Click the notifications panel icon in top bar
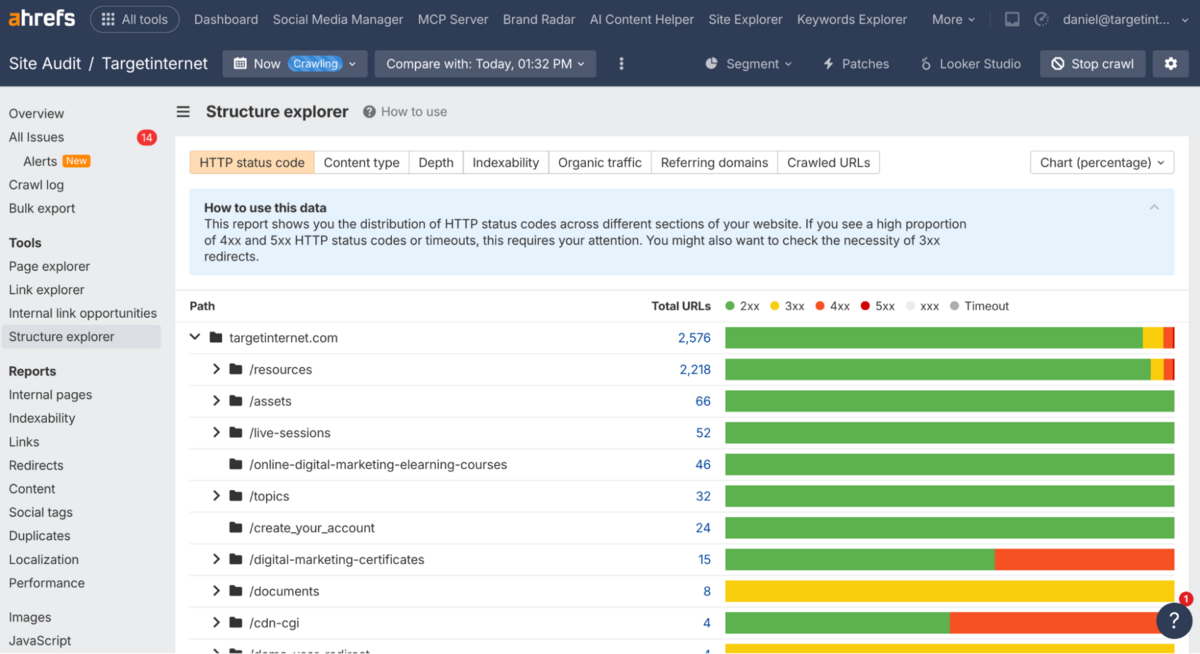 (1012, 19)
